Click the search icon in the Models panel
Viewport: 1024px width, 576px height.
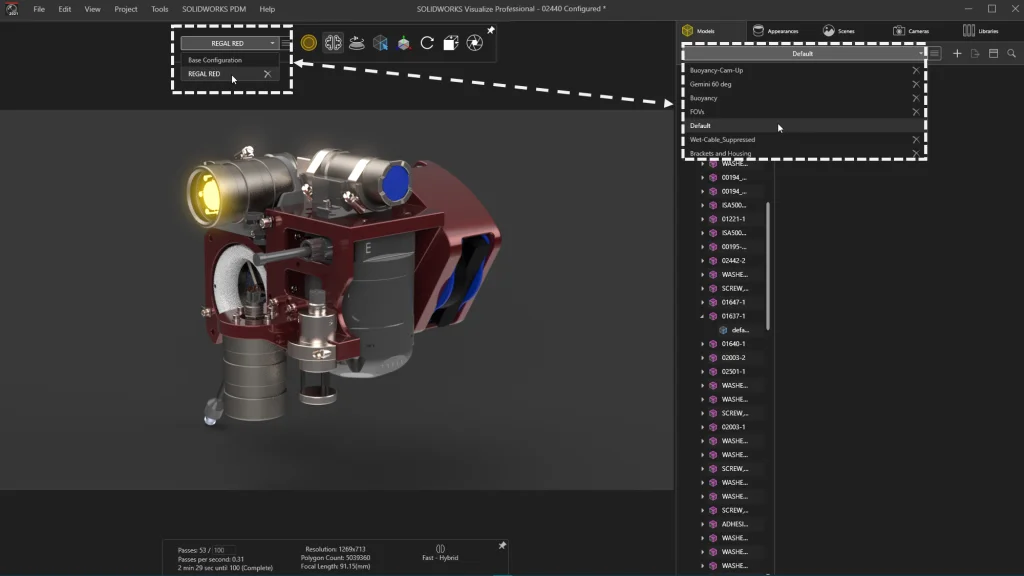[x=1011, y=55]
